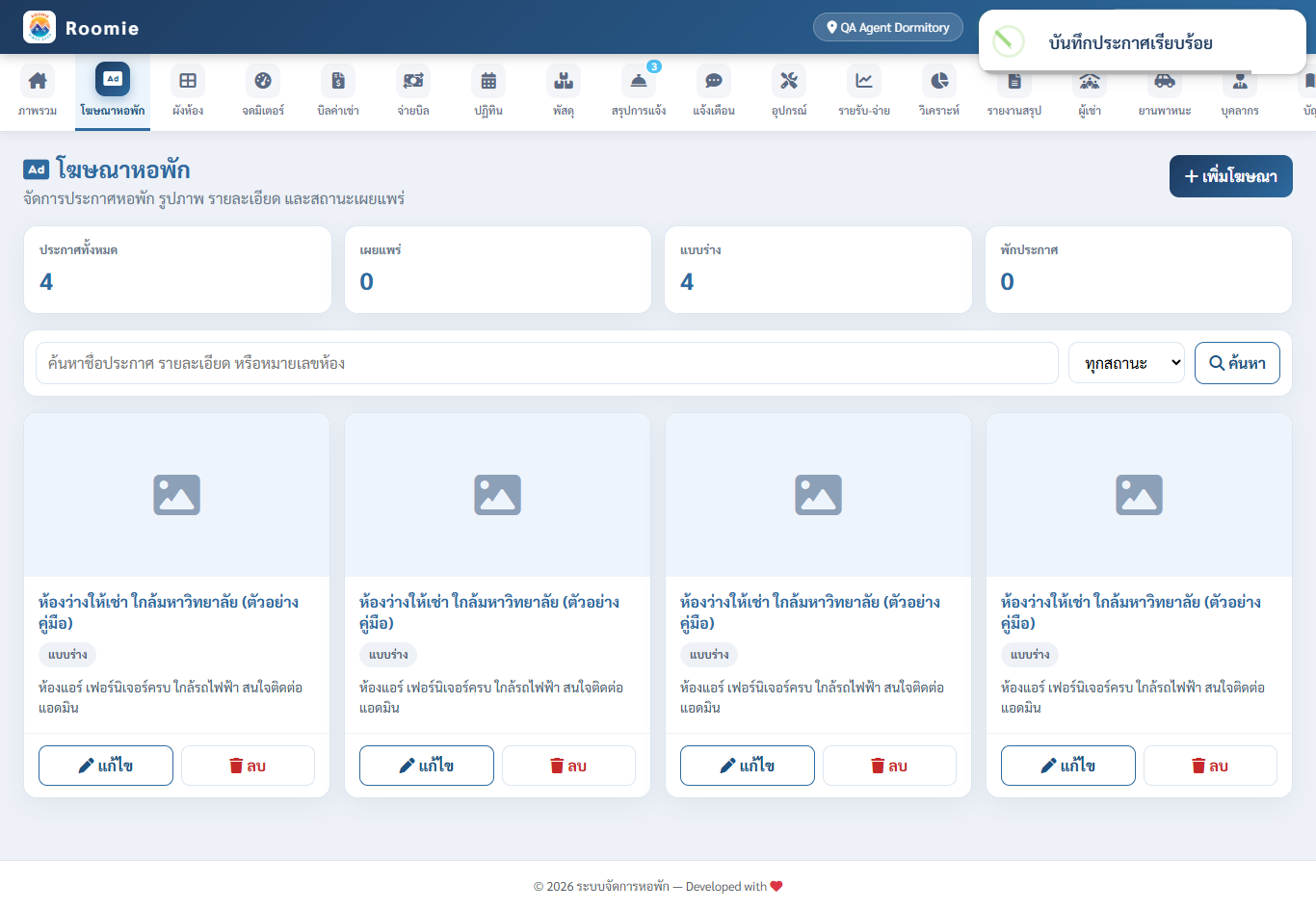The width and height of the screenshot is (1316, 910).
Task: Open รายรับ-จ่าย line chart icon
Action: pyautogui.click(x=864, y=81)
